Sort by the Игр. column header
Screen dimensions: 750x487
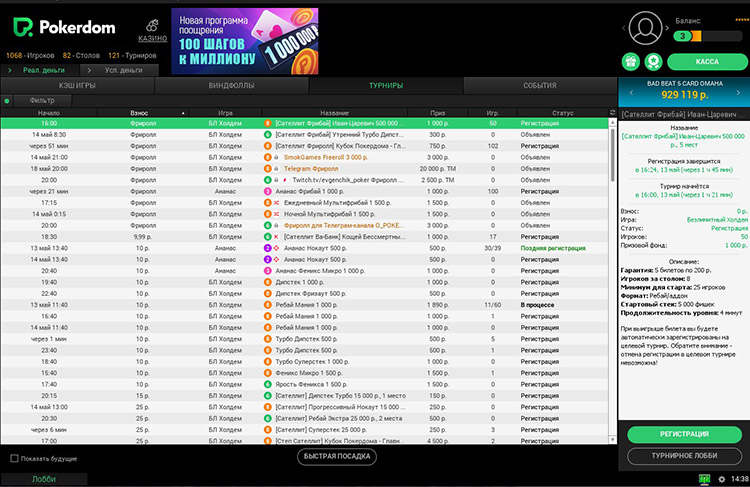coord(493,113)
